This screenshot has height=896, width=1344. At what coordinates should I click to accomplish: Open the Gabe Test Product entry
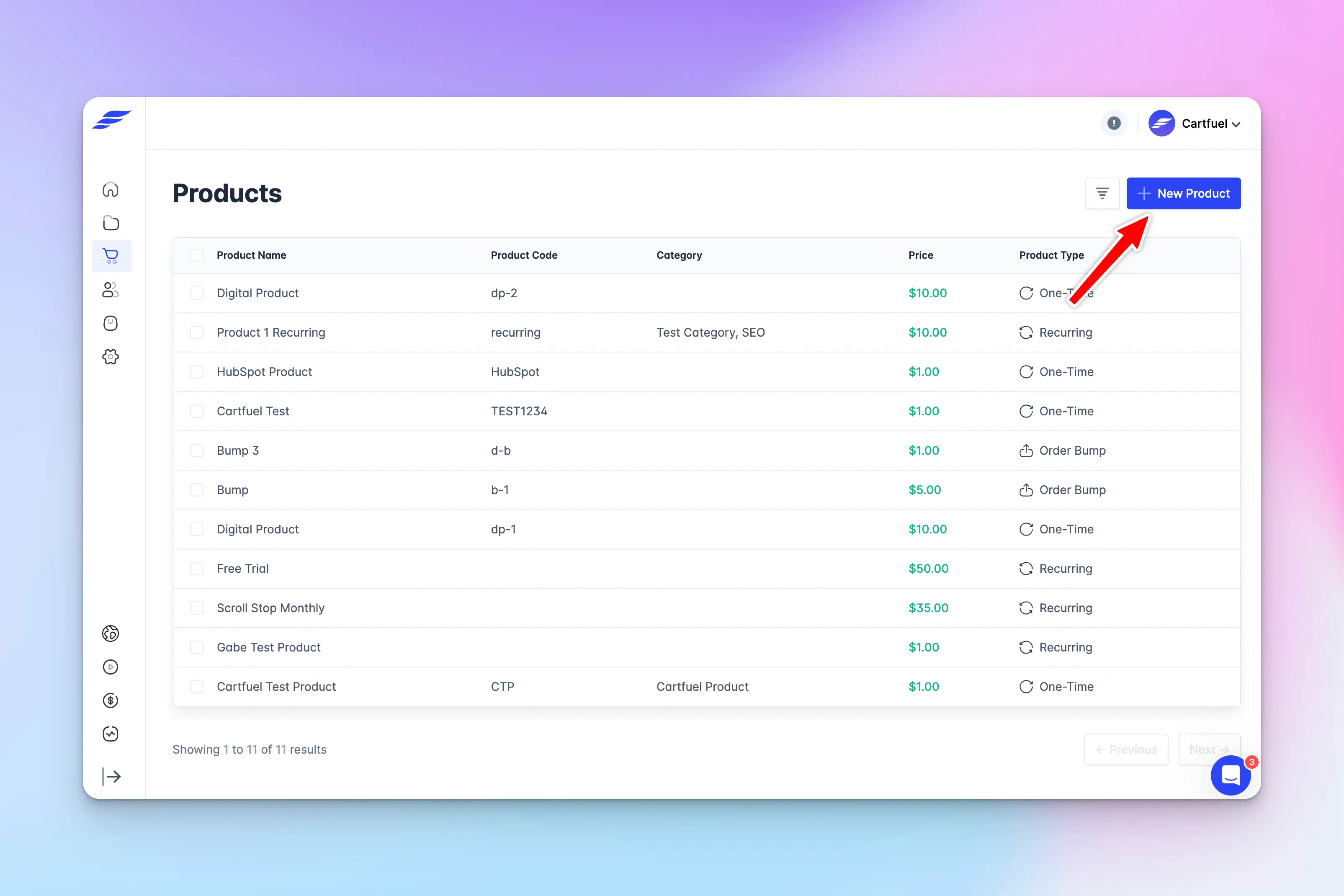tap(268, 647)
